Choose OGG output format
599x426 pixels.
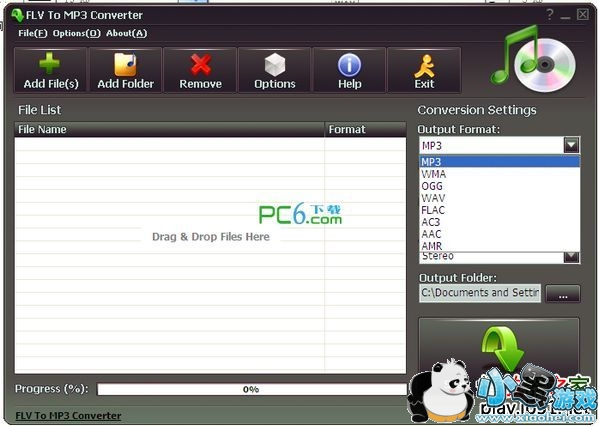point(500,186)
